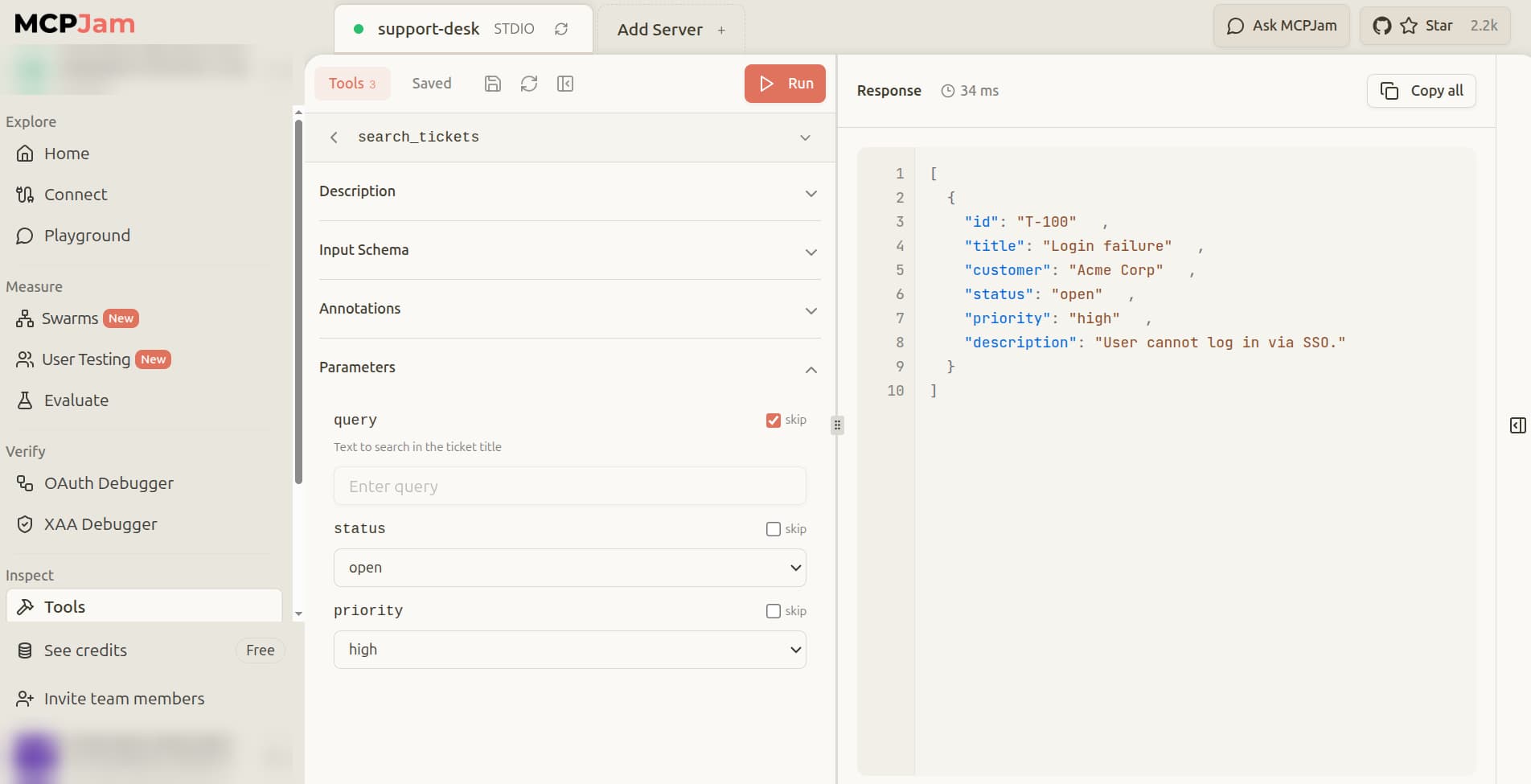The image size is (1531, 784).
Task: Untick the skip checkbox for query
Action: tap(774, 420)
